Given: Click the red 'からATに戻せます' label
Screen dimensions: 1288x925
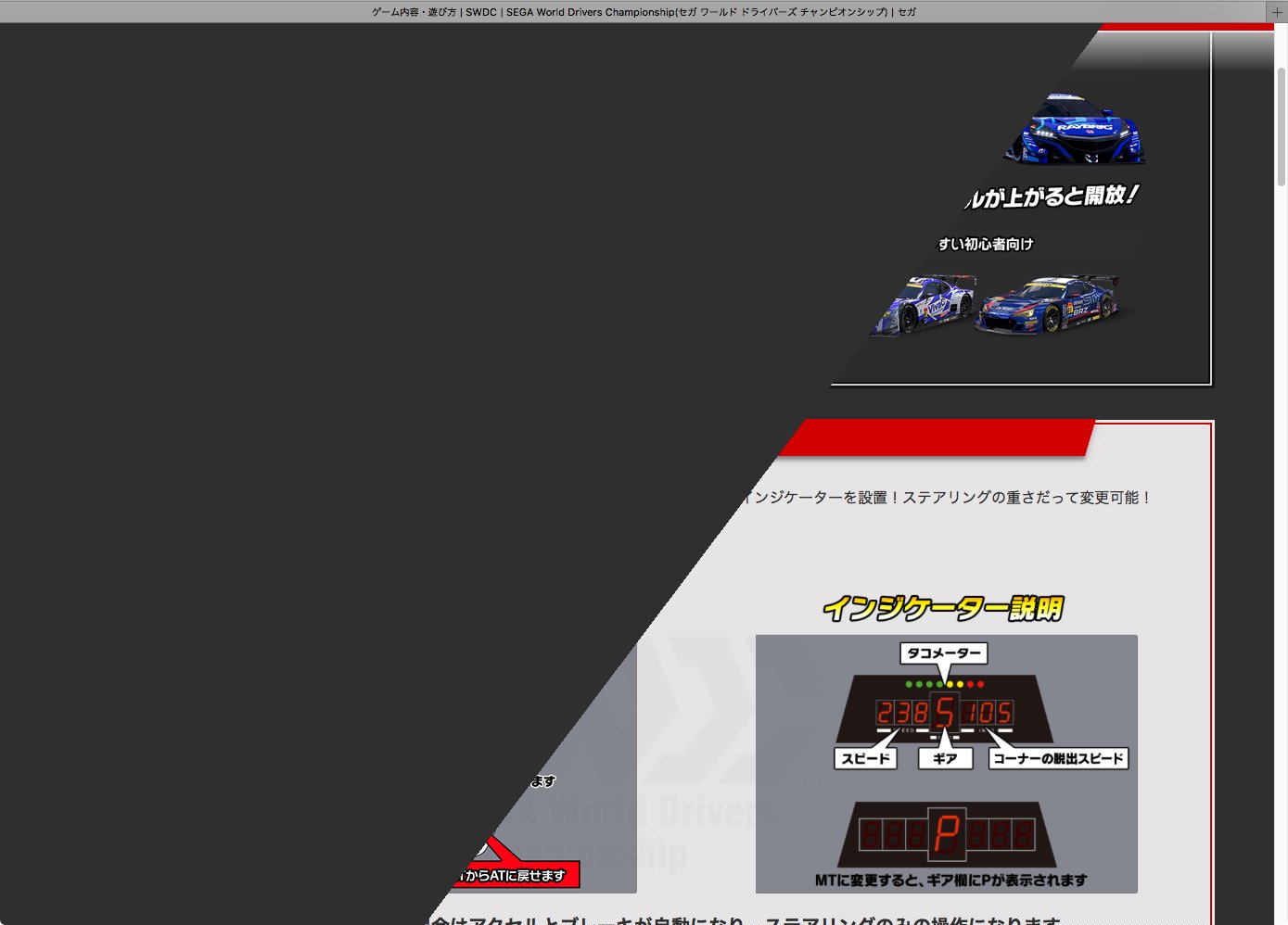Looking at the screenshot, I should pos(516,875).
